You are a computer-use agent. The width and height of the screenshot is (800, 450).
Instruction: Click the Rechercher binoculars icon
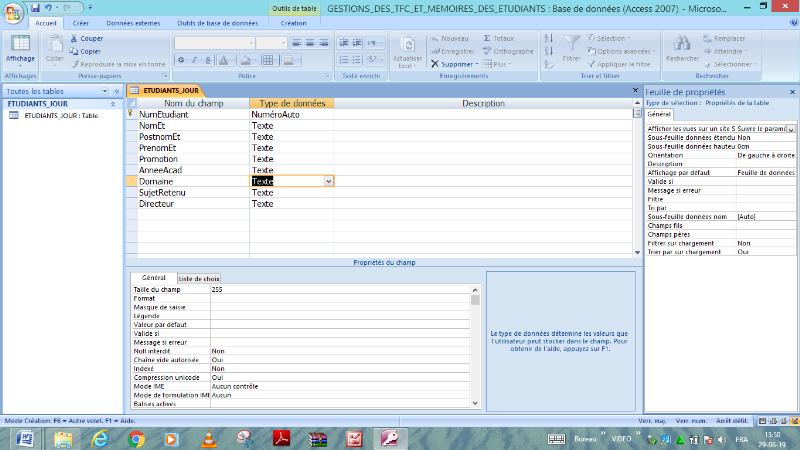click(682, 45)
